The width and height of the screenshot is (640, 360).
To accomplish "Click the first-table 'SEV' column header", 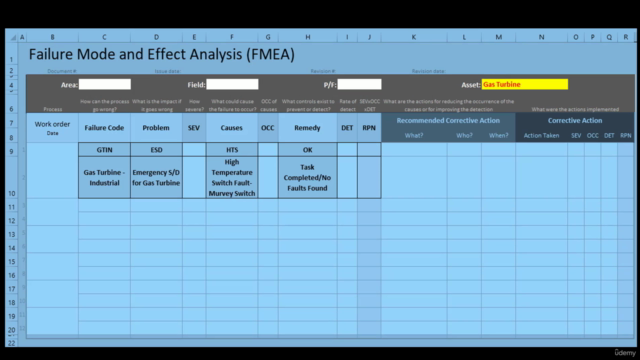I will point(194,128).
